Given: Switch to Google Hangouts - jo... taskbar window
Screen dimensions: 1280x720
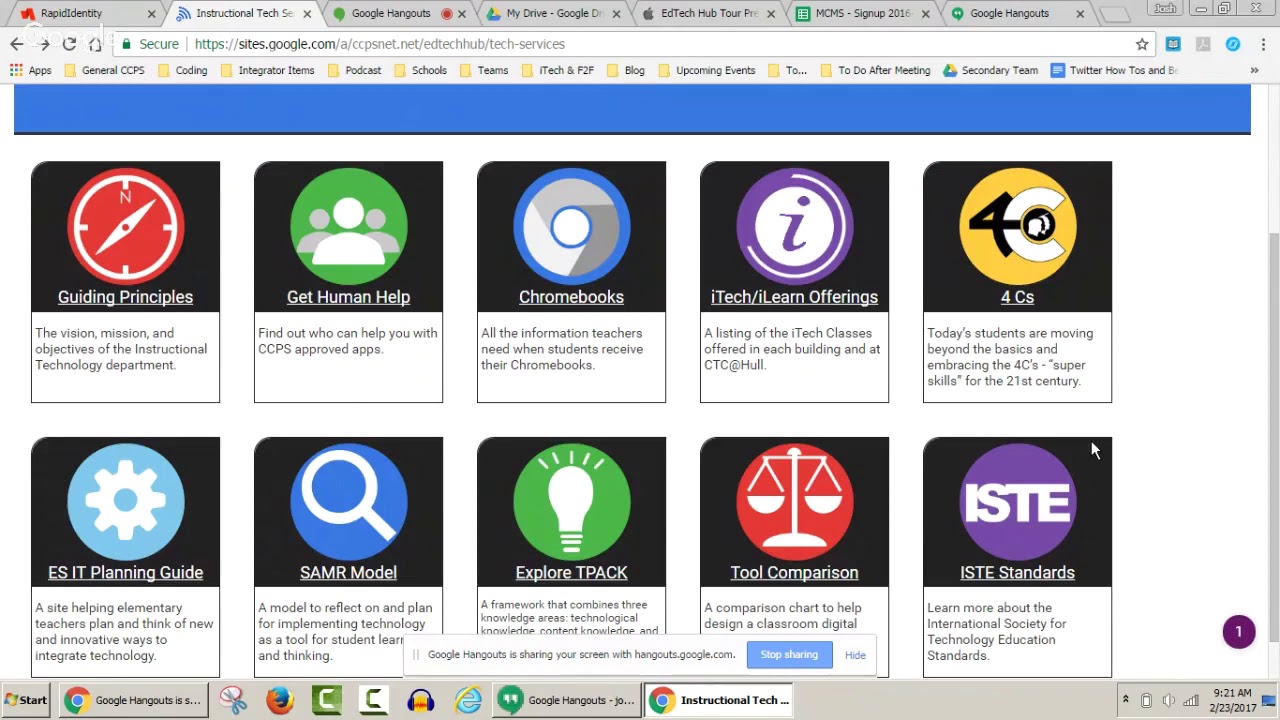Looking at the screenshot, I should click(x=567, y=700).
